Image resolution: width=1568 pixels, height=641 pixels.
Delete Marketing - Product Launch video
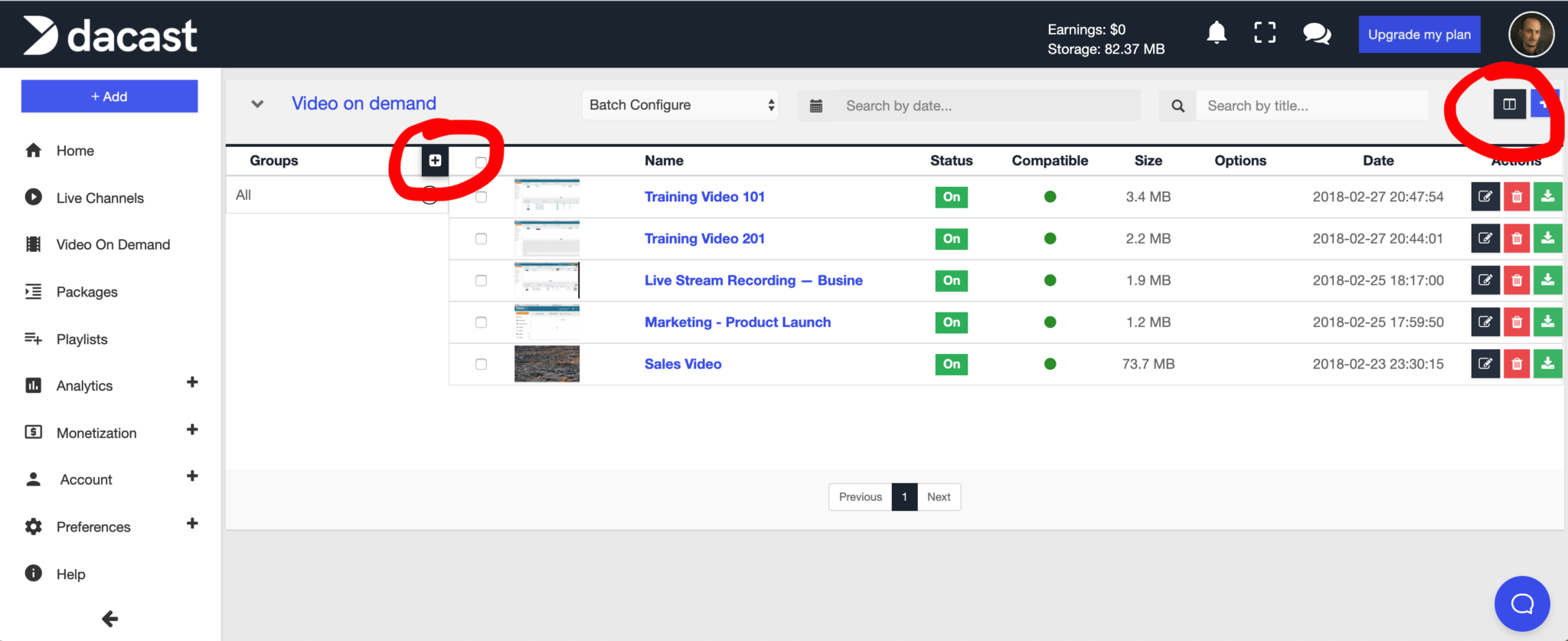(x=1517, y=322)
